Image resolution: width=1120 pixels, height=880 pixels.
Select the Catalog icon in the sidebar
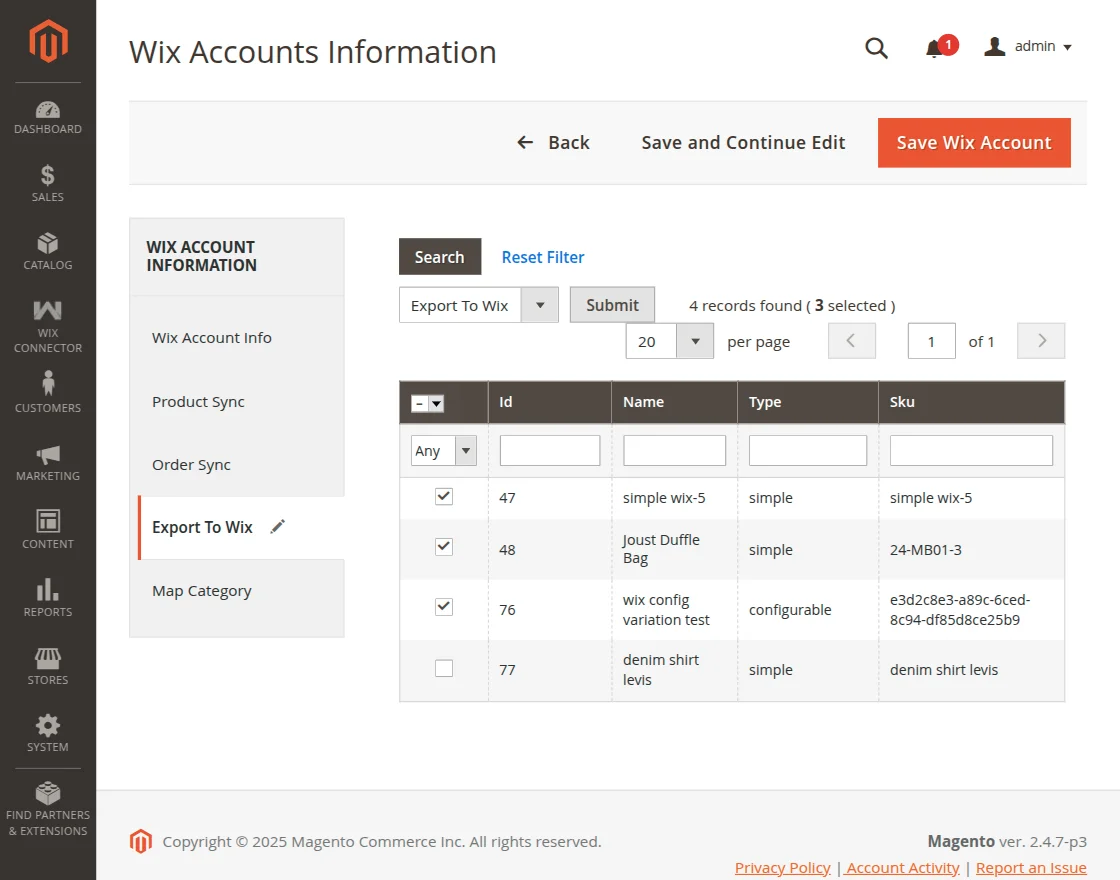click(47, 250)
